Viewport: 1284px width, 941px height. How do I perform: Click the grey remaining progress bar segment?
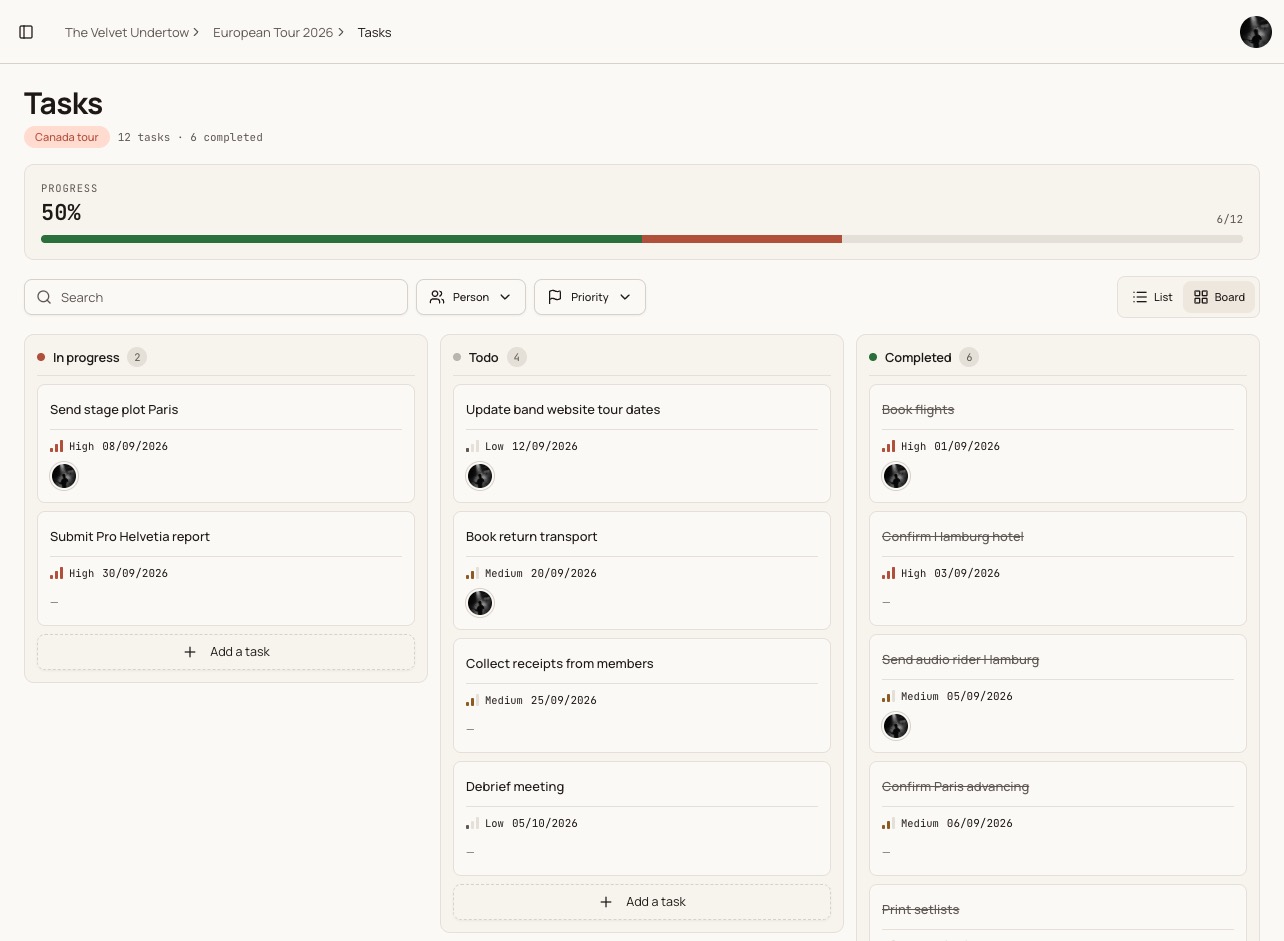pyautogui.click(x=1042, y=239)
